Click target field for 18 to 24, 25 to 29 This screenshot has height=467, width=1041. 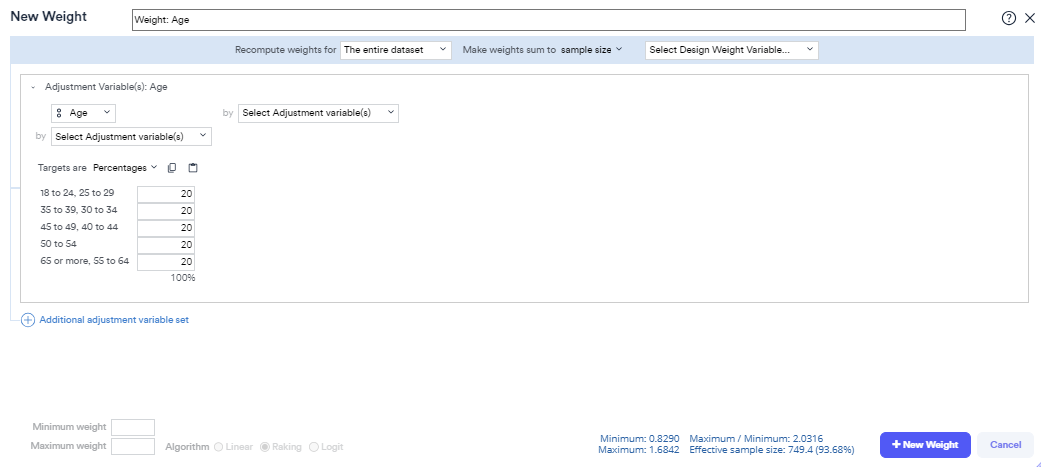(x=166, y=194)
